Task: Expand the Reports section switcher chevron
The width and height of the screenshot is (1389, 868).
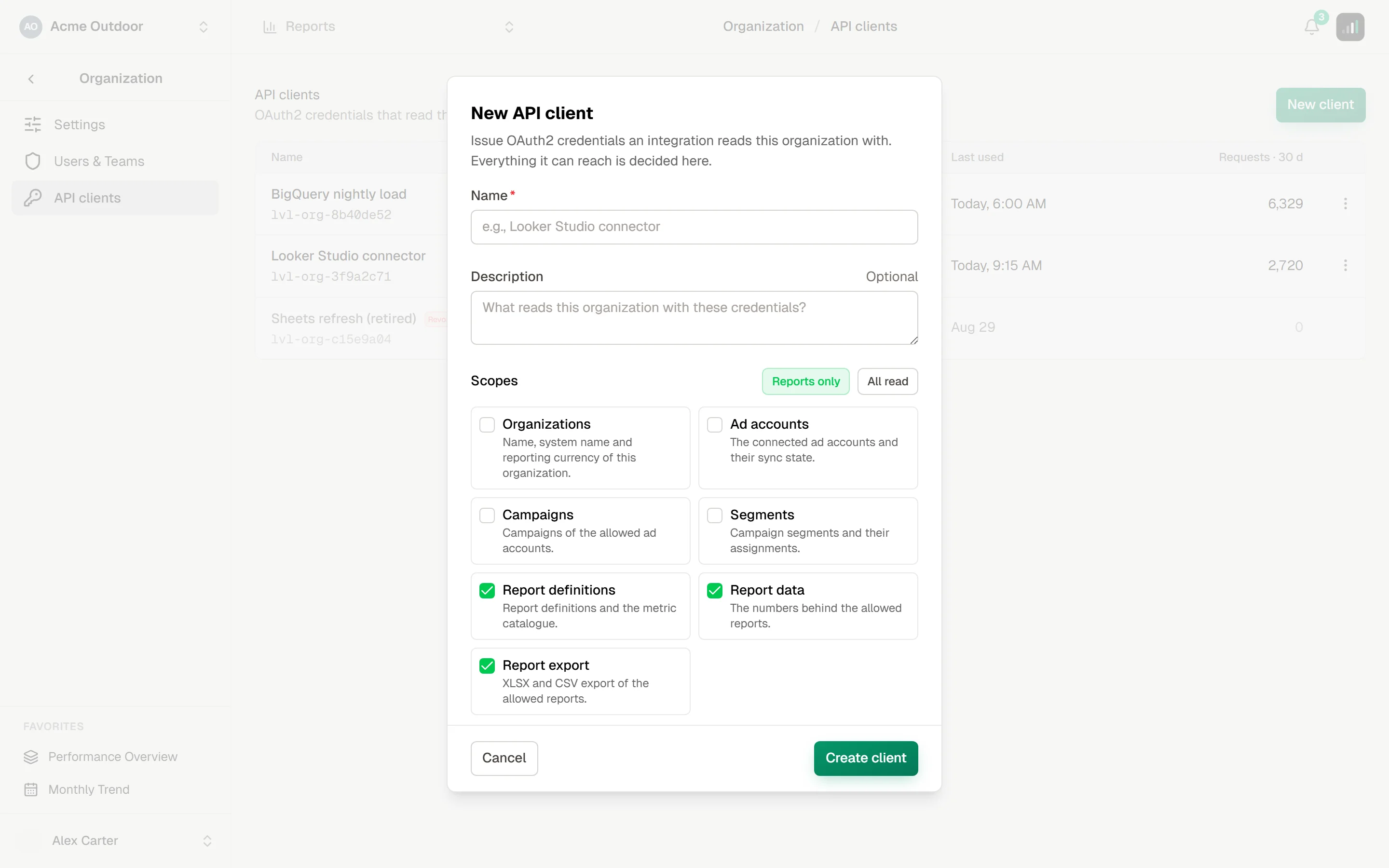Action: [509, 27]
